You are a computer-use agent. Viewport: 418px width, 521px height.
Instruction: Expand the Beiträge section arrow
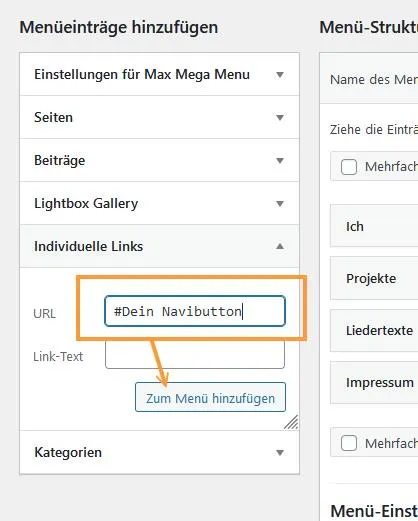[x=280, y=161]
